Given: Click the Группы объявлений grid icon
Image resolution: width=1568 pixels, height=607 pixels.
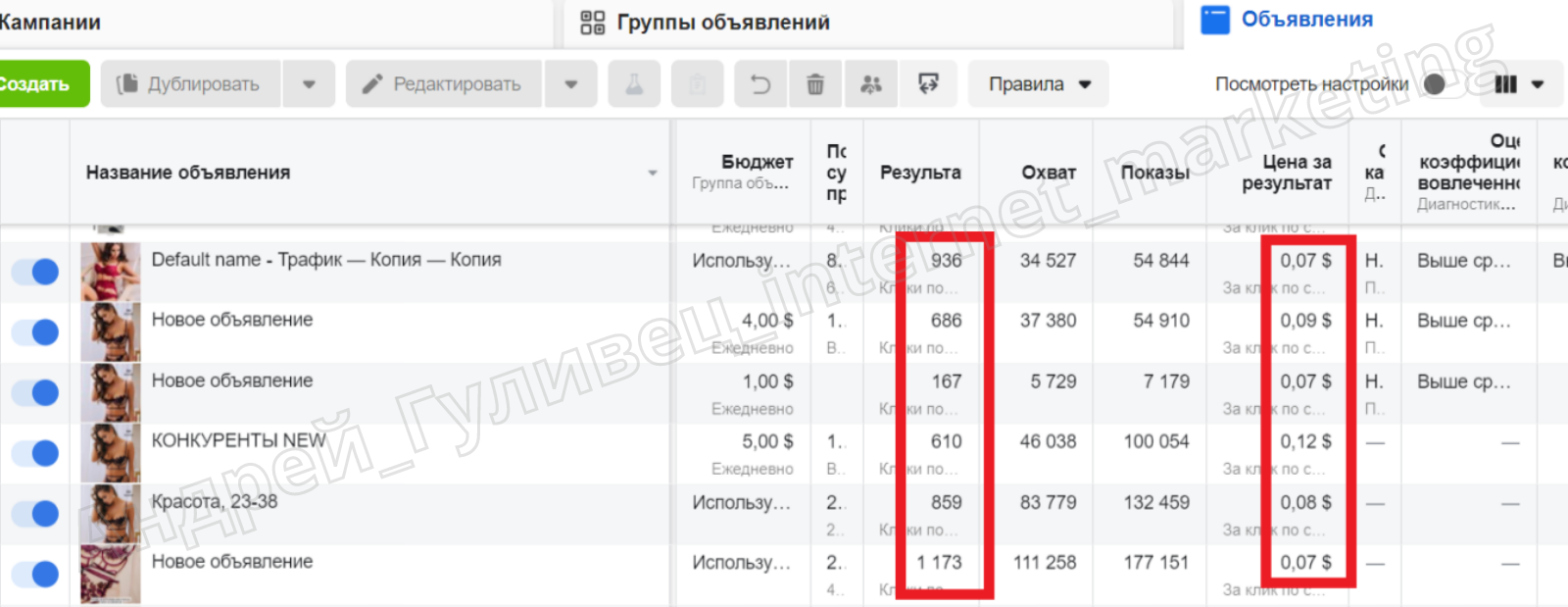Looking at the screenshot, I should [592, 23].
